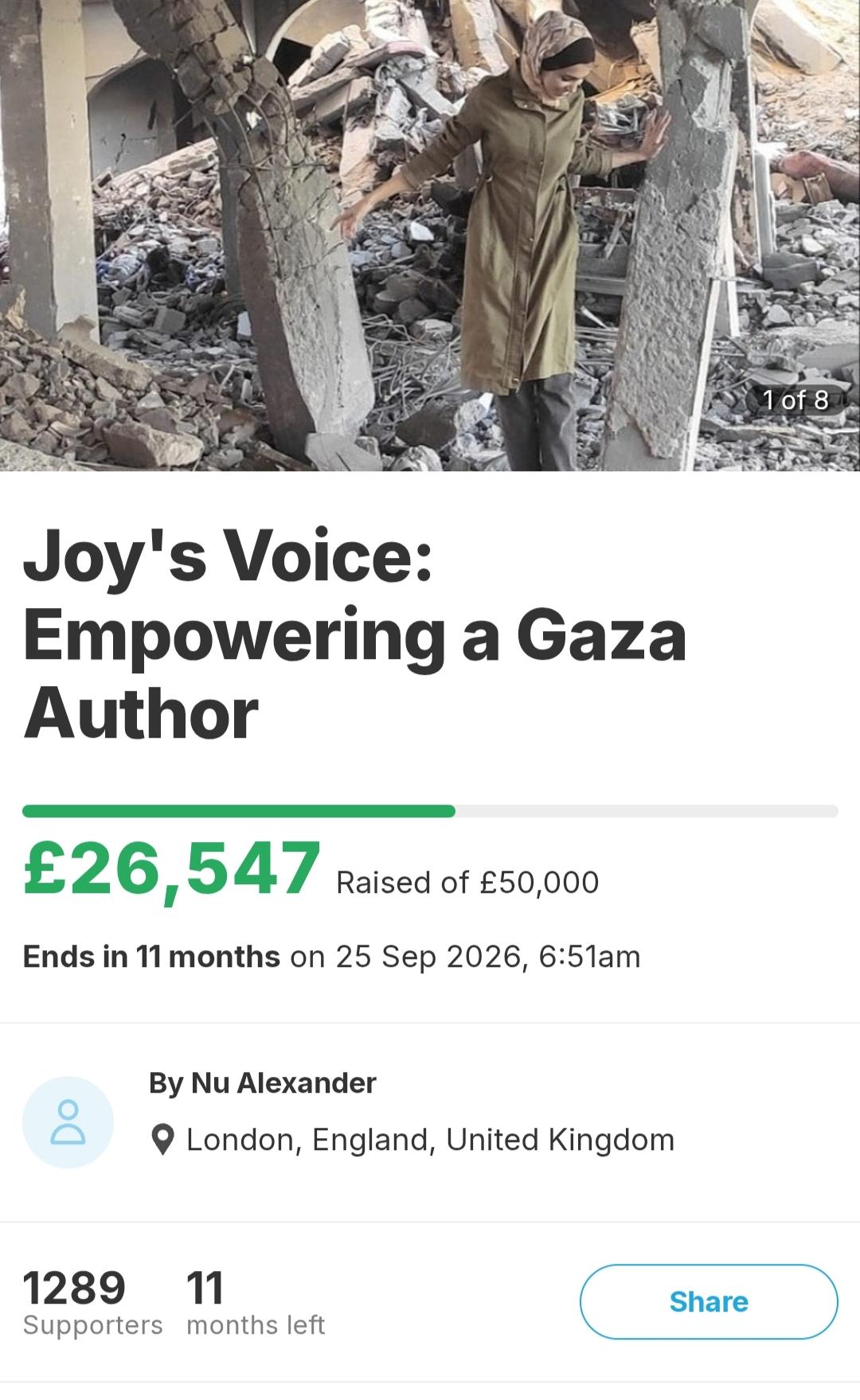Tap the "months left" label

[256, 1325]
